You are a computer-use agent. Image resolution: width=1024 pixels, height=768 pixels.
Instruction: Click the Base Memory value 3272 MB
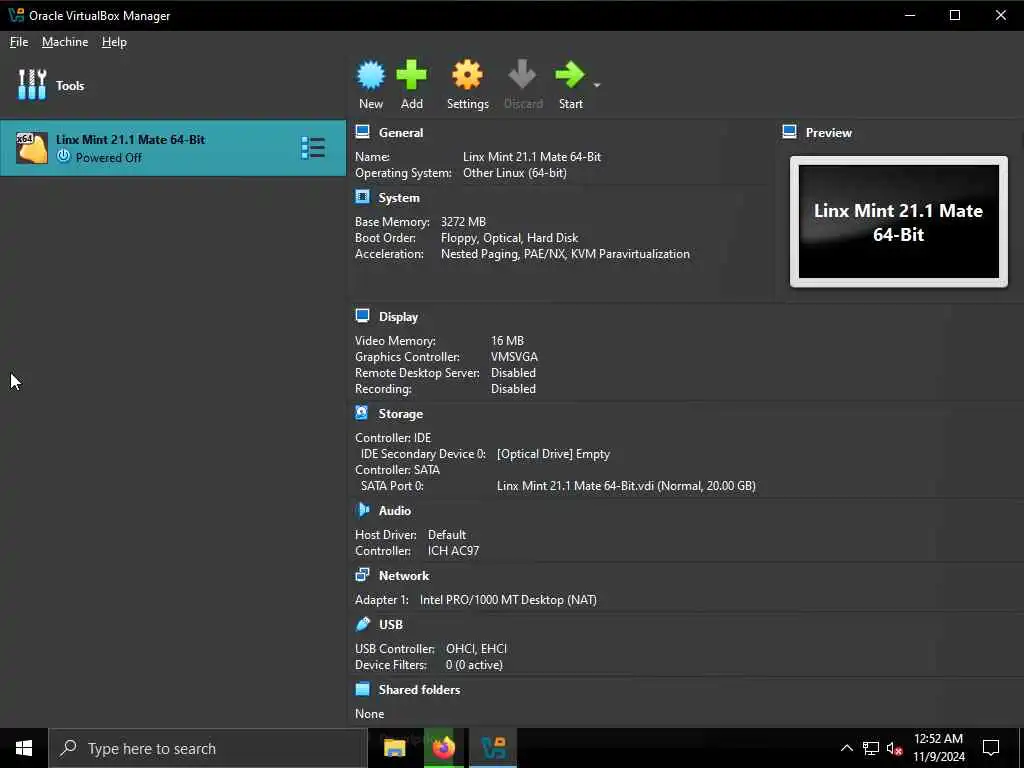click(x=463, y=222)
